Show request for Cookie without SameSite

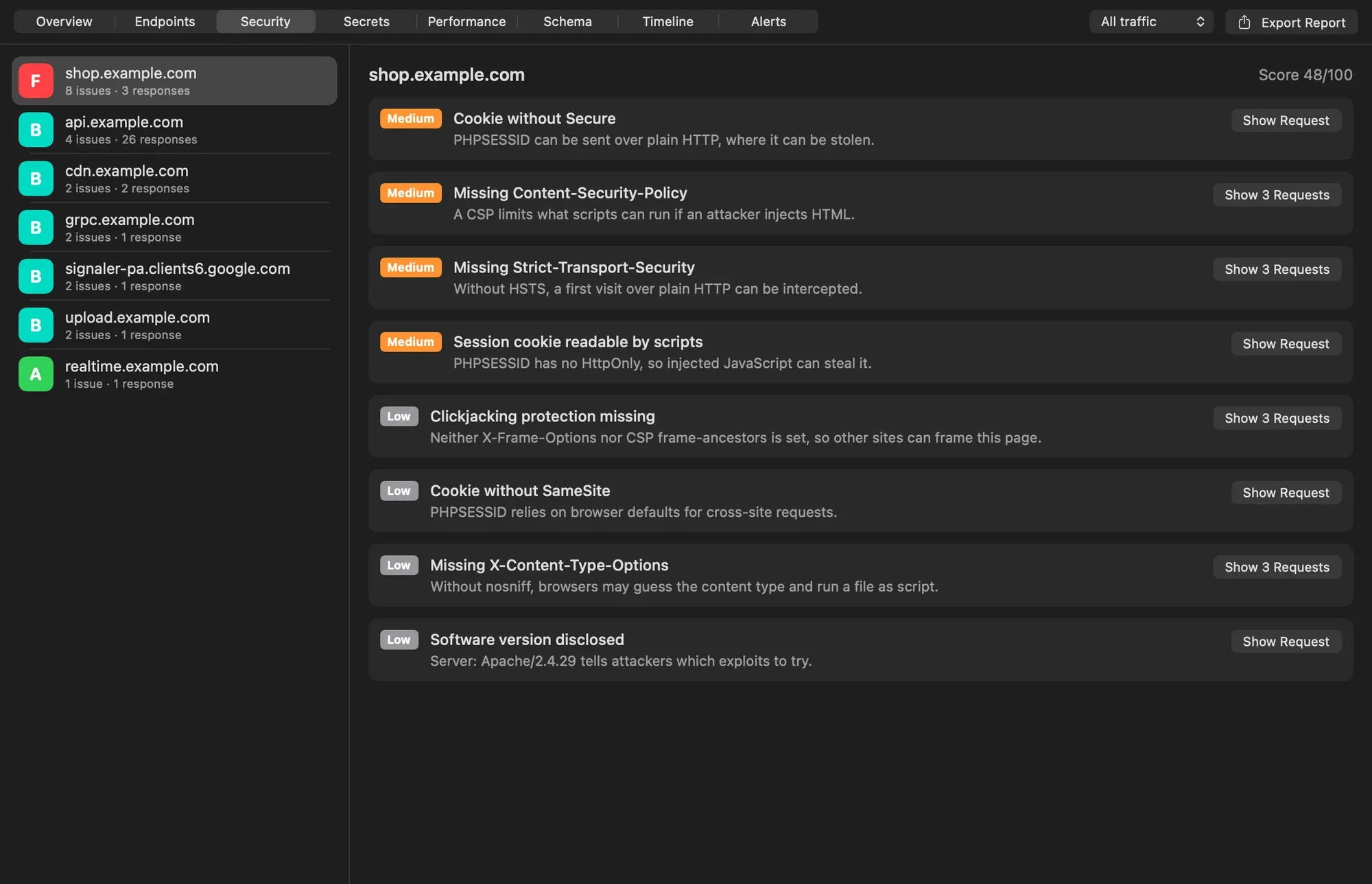(x=1286, y=493)
